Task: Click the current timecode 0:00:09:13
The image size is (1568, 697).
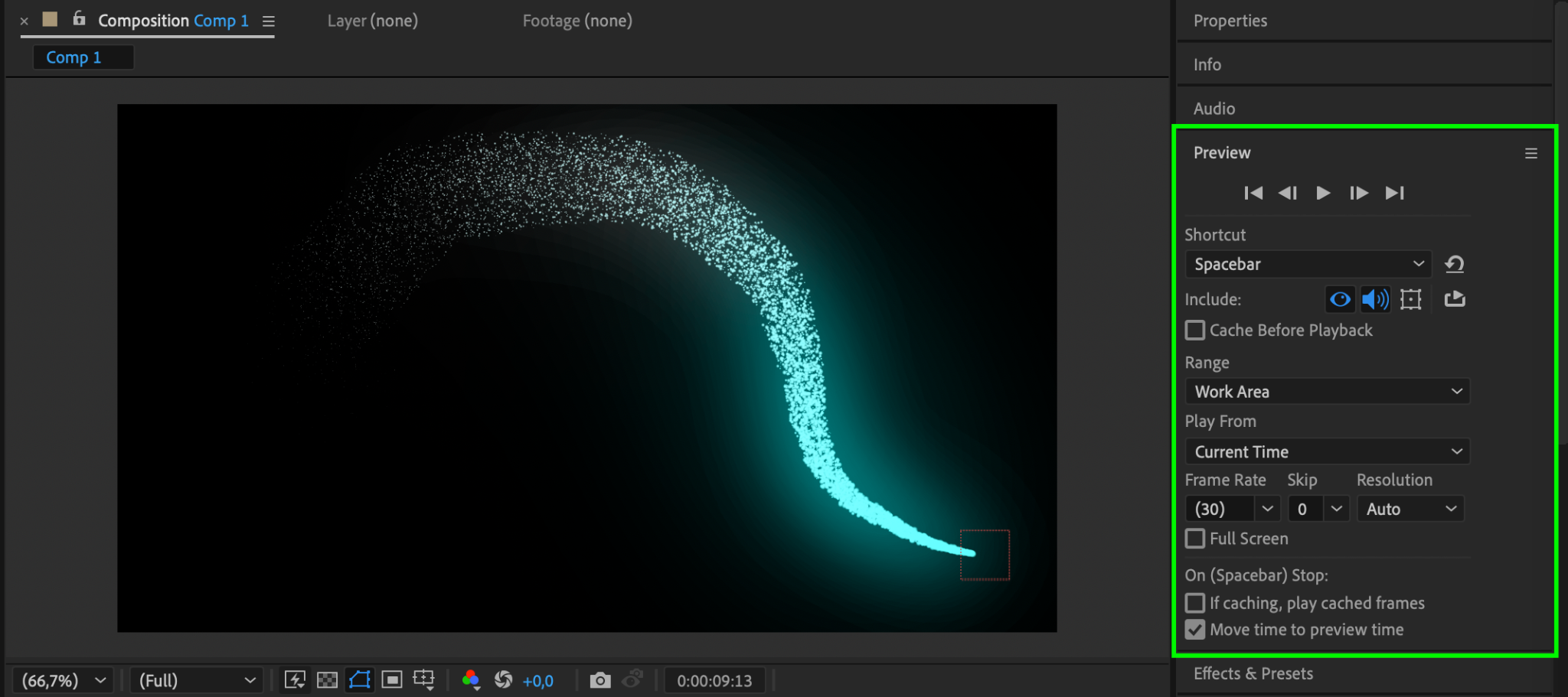Action: click(x=714, y=681)
